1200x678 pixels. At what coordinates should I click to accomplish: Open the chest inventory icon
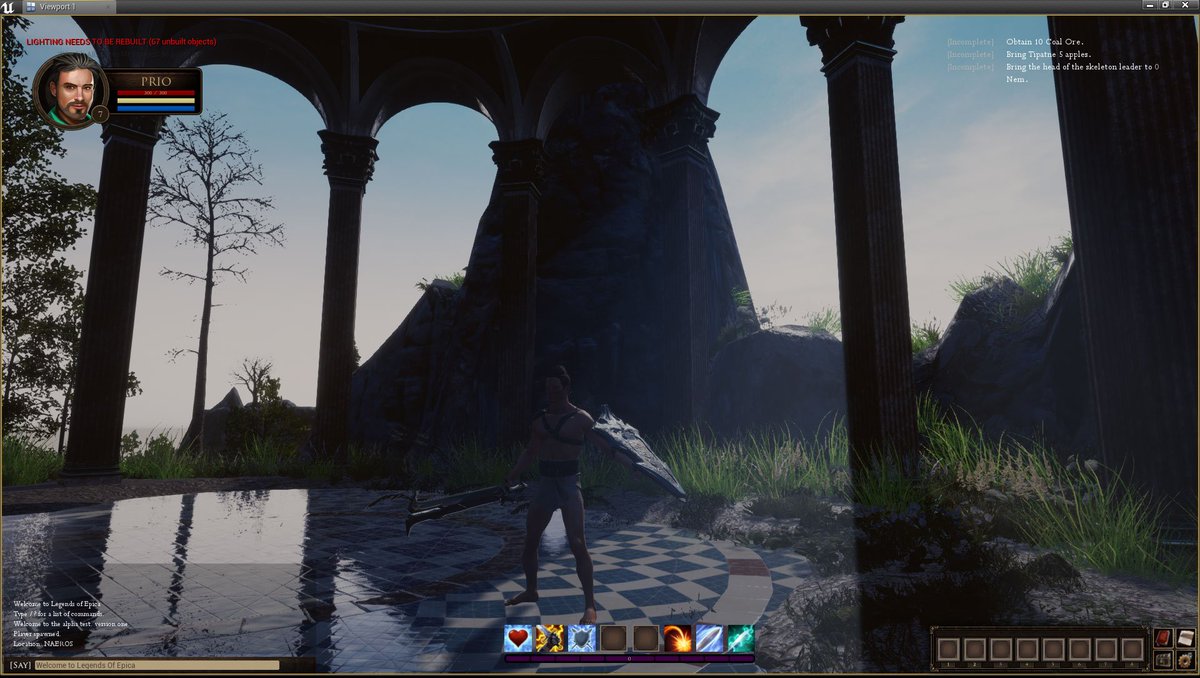point(1163,660)
